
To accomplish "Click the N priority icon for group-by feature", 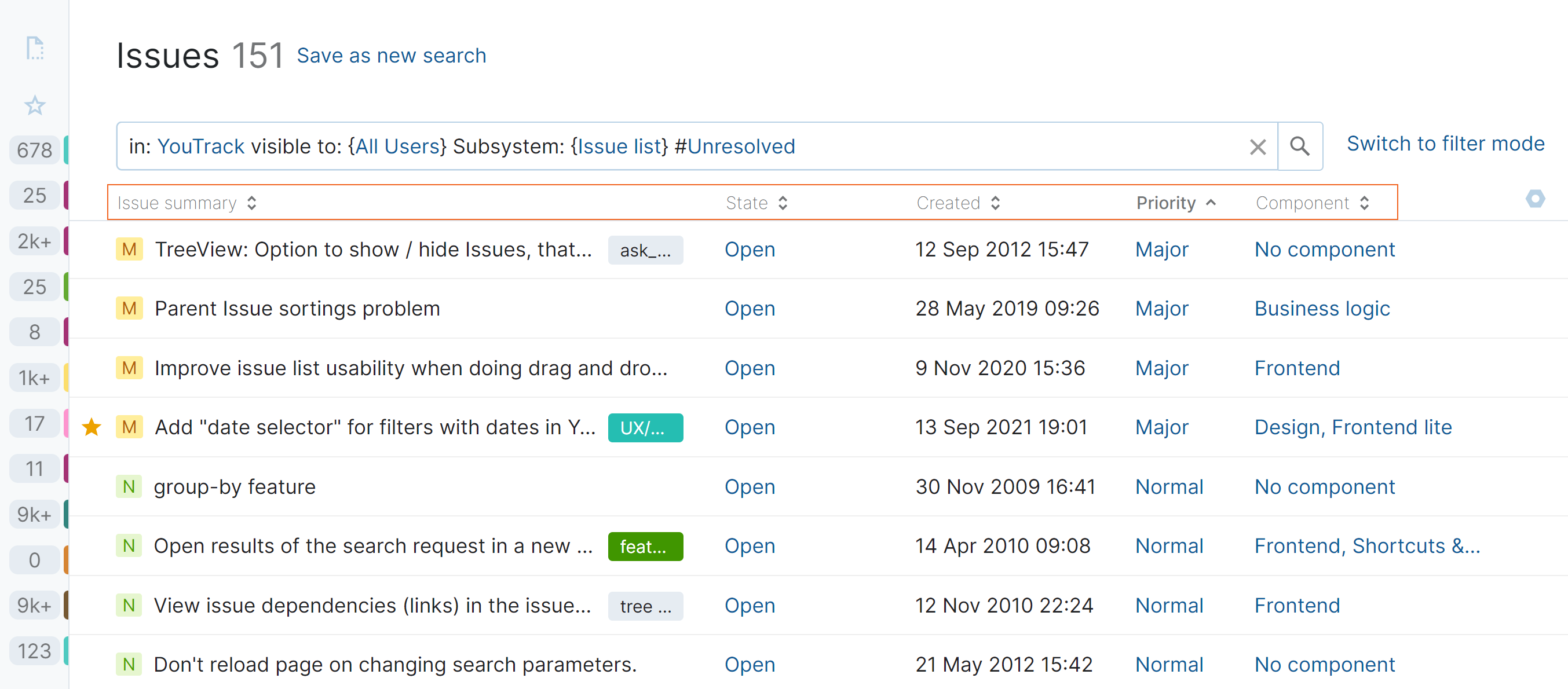I will click(x=129, y=487).
